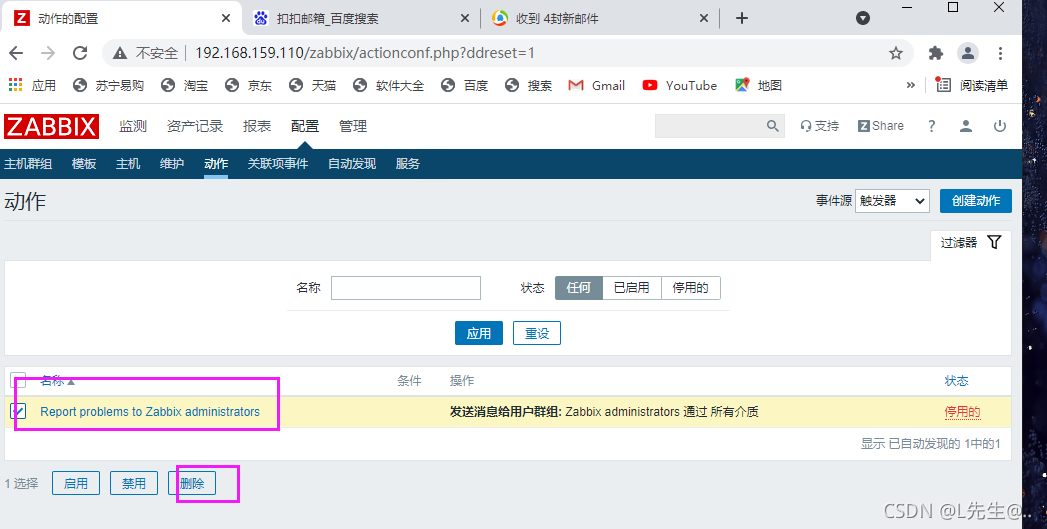This screenshot has height=529, width=1047.
Task: Open the YouTube bookmark
Action: pos(679,85)
